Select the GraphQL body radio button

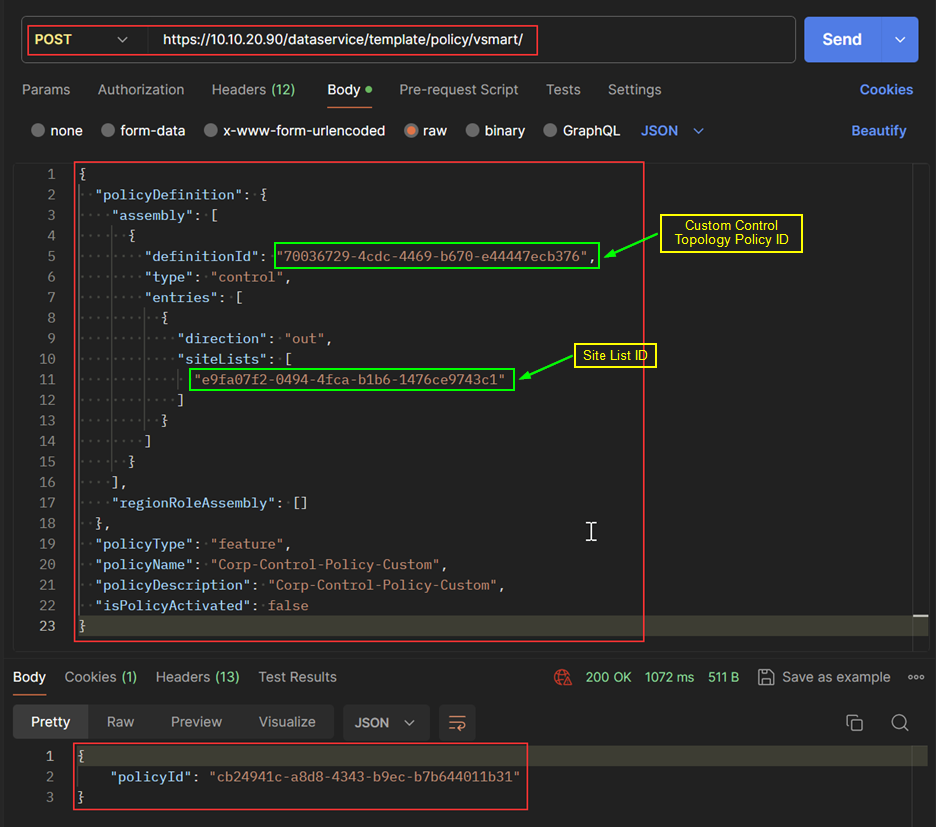(551, 130)
